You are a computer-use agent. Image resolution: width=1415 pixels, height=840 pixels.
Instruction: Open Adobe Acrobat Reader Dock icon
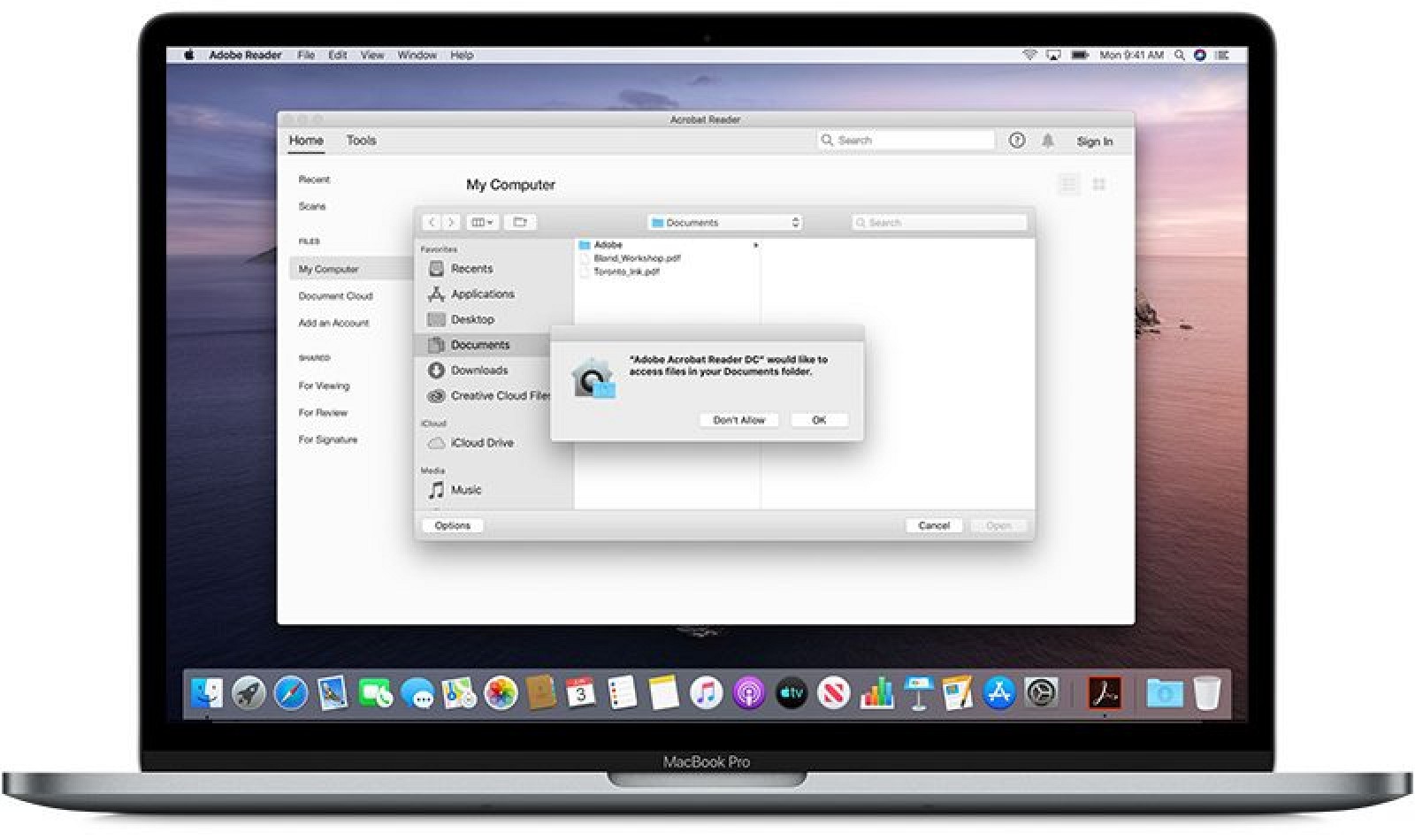pos(1105,693)
